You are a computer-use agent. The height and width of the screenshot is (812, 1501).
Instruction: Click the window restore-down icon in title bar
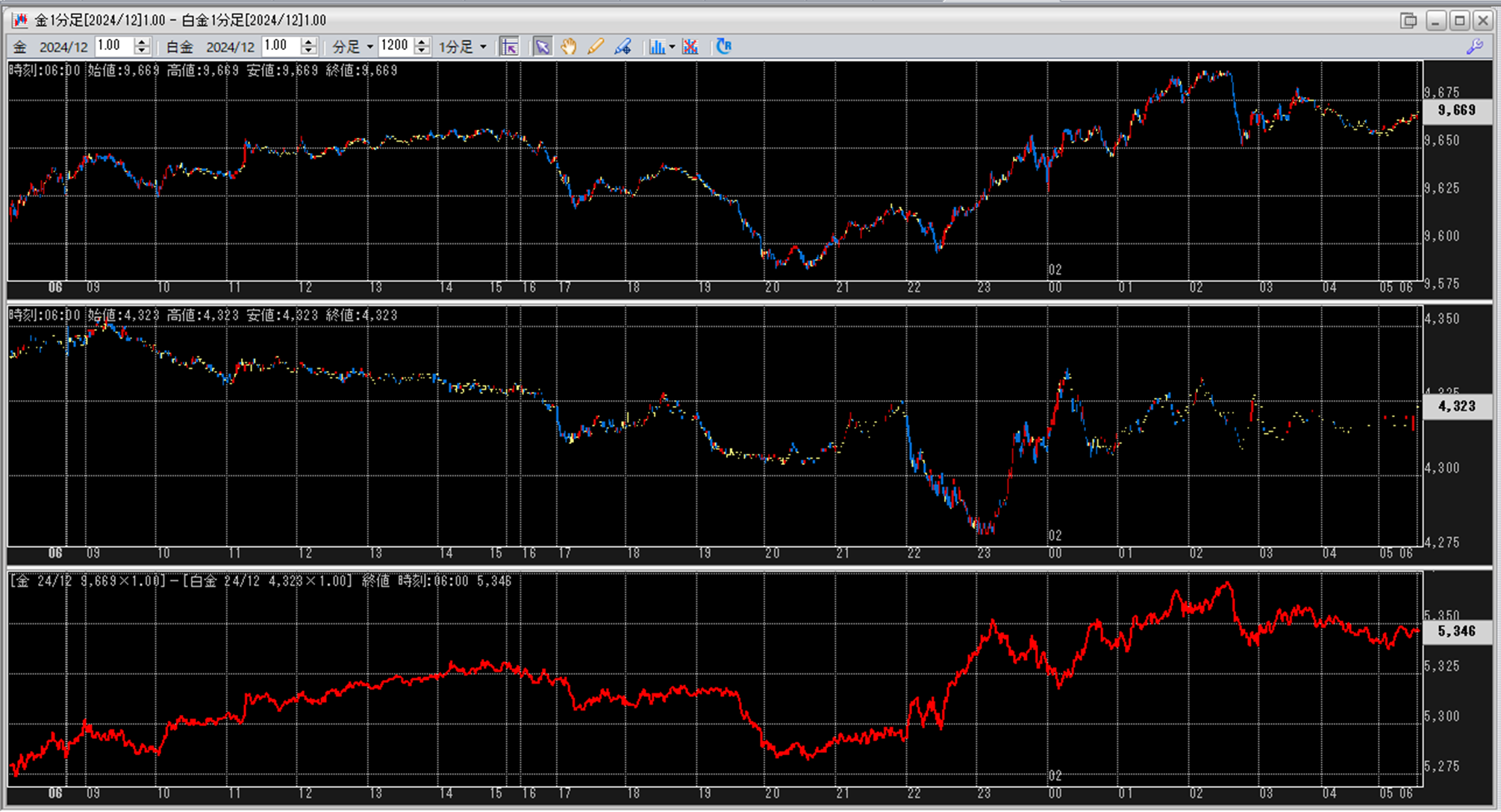1408,20
